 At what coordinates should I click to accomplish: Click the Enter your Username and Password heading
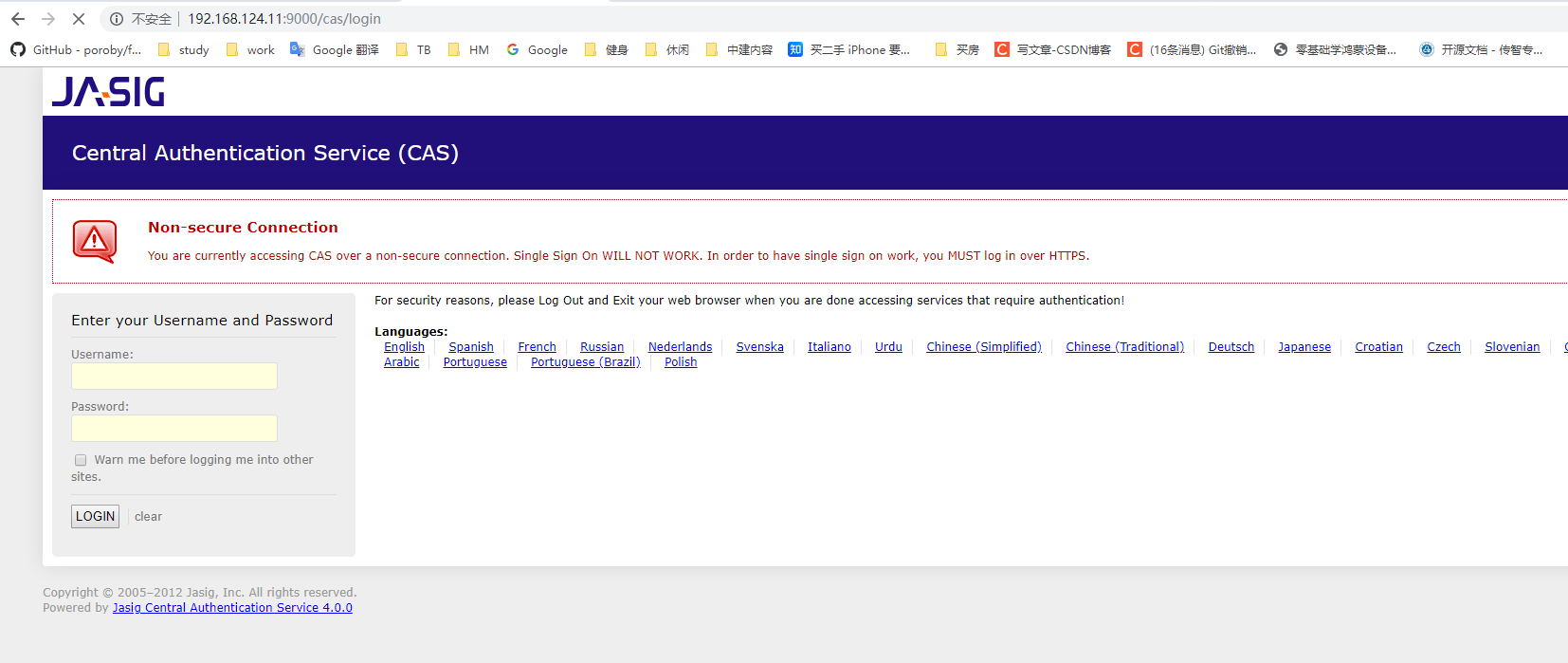[202, 321]
